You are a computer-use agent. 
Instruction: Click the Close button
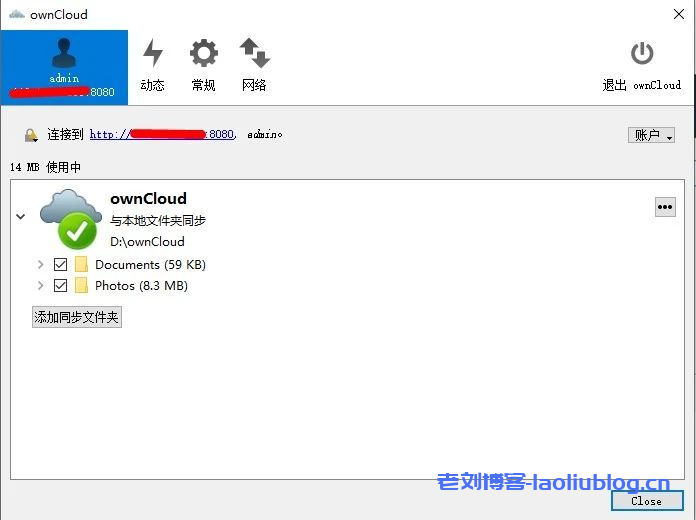(x=647, y=501)
